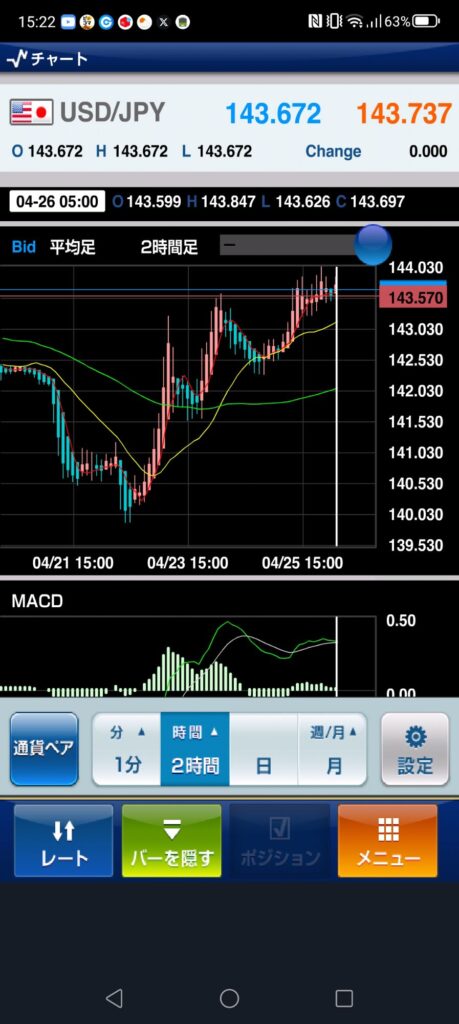Expand the 週/月 week-month selector
The image size is (459, 1024).
point(333,748)
